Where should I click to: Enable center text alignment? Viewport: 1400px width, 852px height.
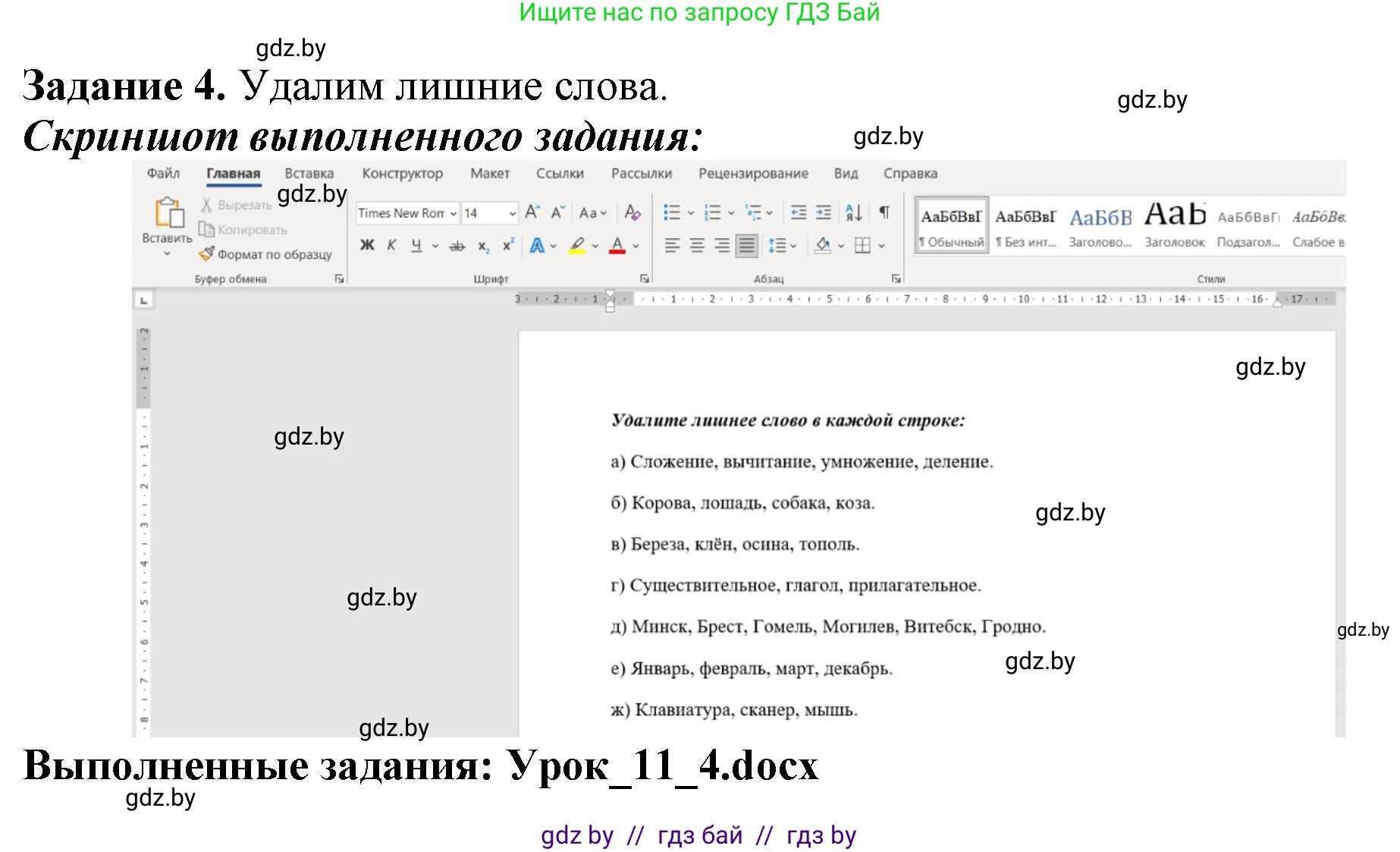click(698, 244)
